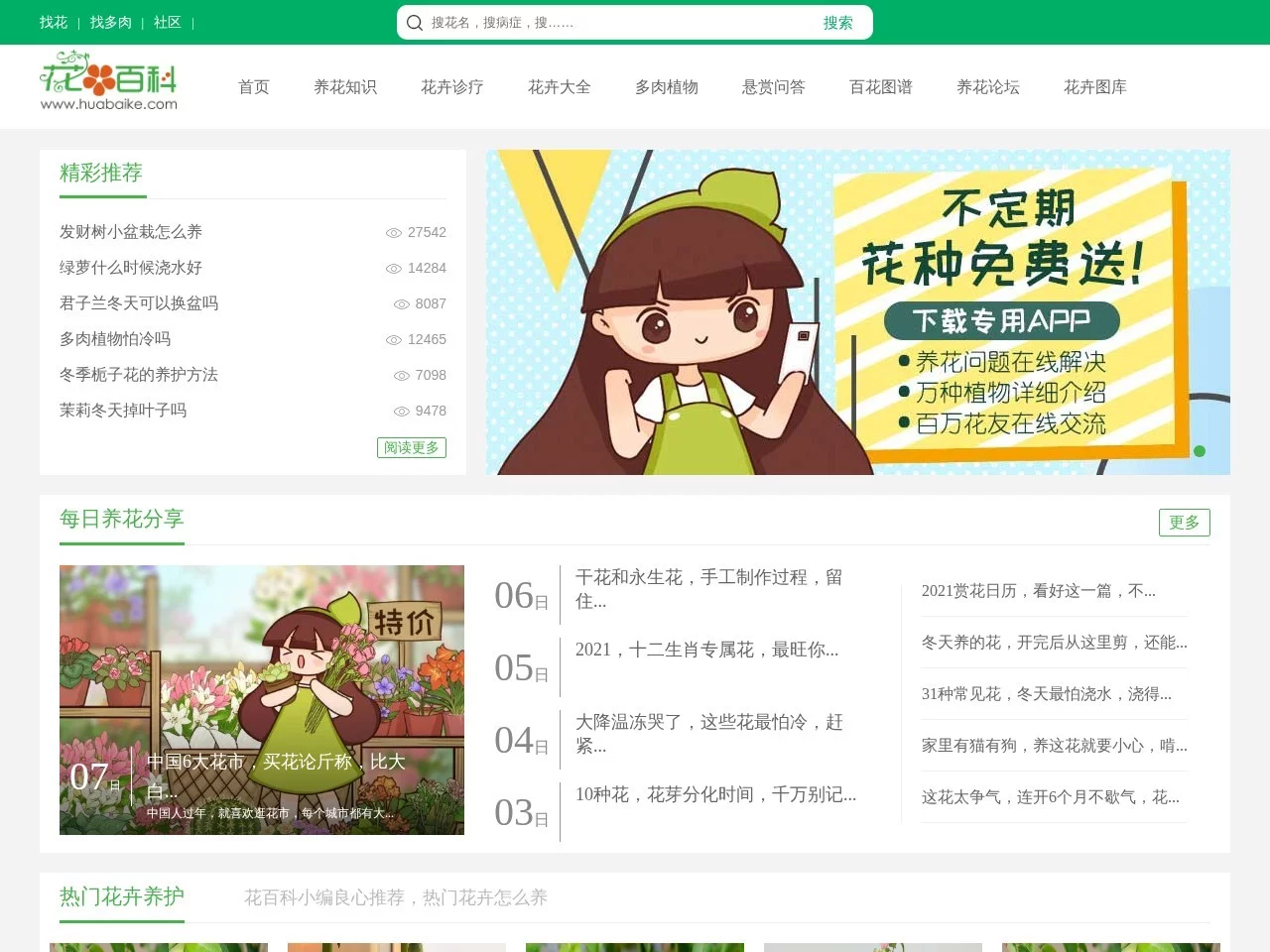Open the 2021赏花日历 article link
The width and height of the screenshot is (1270, 952).
click(1038, 590)
